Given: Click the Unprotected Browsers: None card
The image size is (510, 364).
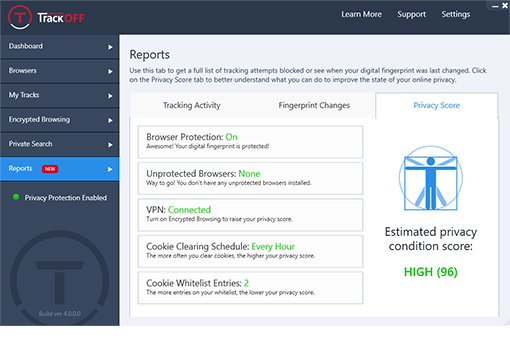Looking at the screenshot, I should tap(250, 178).
